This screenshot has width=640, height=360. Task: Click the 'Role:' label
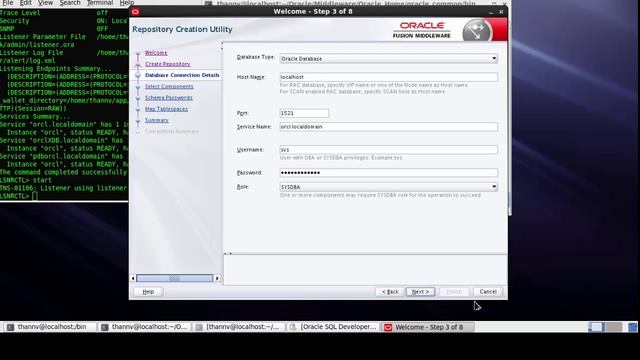(243, 187)
